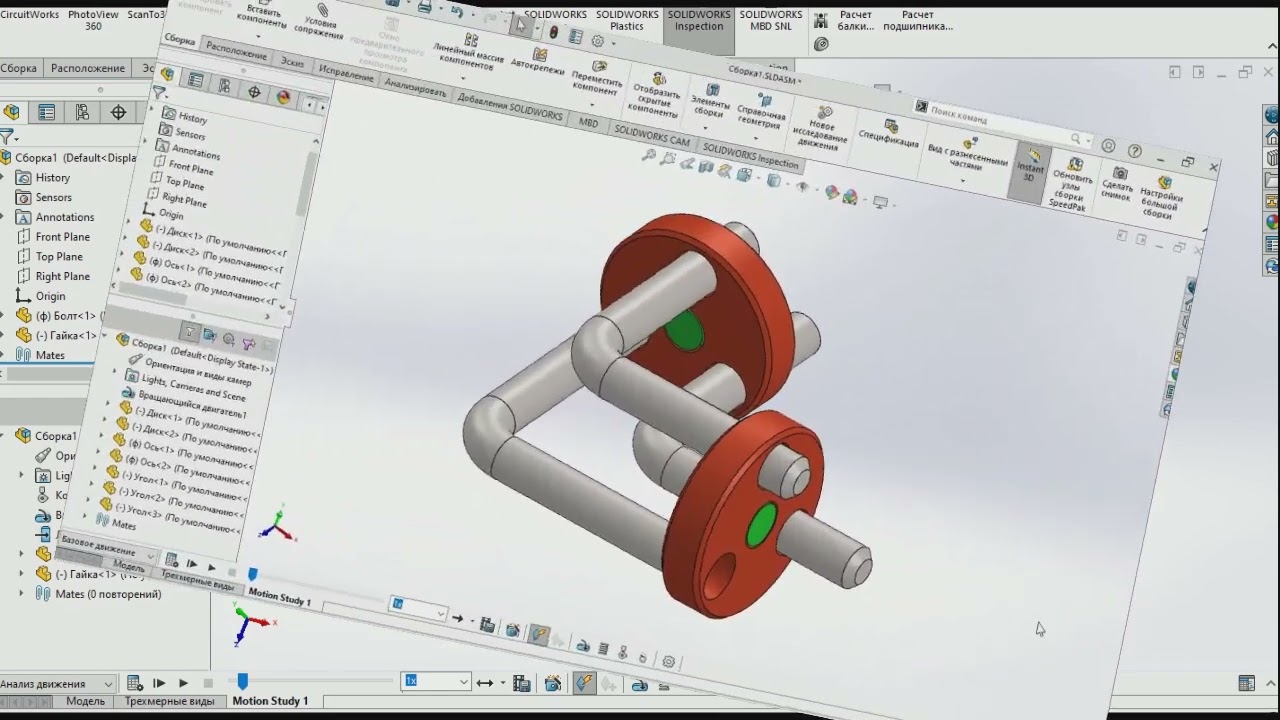This screenshot has height=720, width=1280.
Task: Open Анализ движения dropdown in the back window
Action: [x=57, y=684]
